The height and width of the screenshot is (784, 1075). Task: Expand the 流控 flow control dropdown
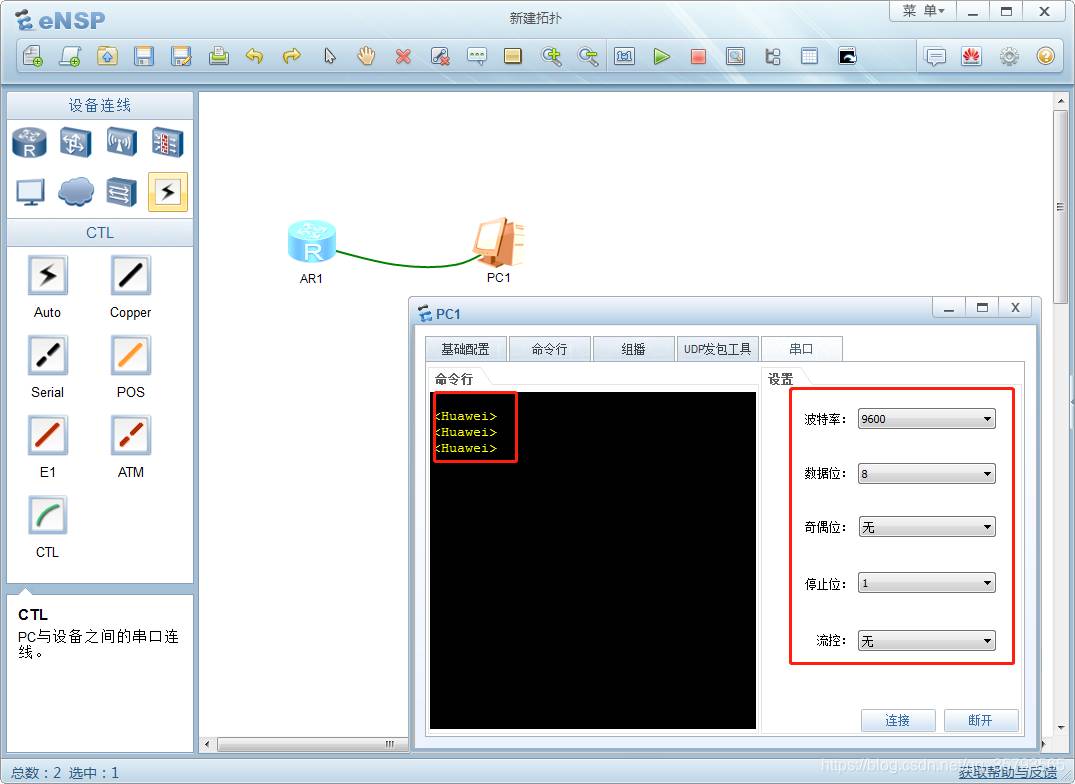point(926,641)
